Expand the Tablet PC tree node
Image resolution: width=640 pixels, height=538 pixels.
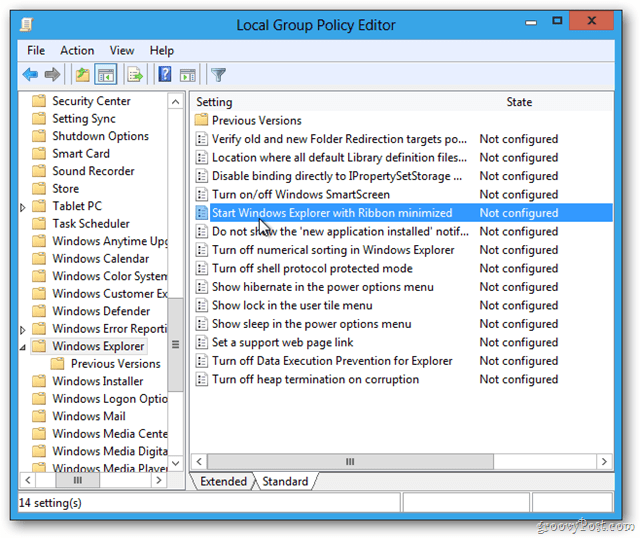click(23, 207)
